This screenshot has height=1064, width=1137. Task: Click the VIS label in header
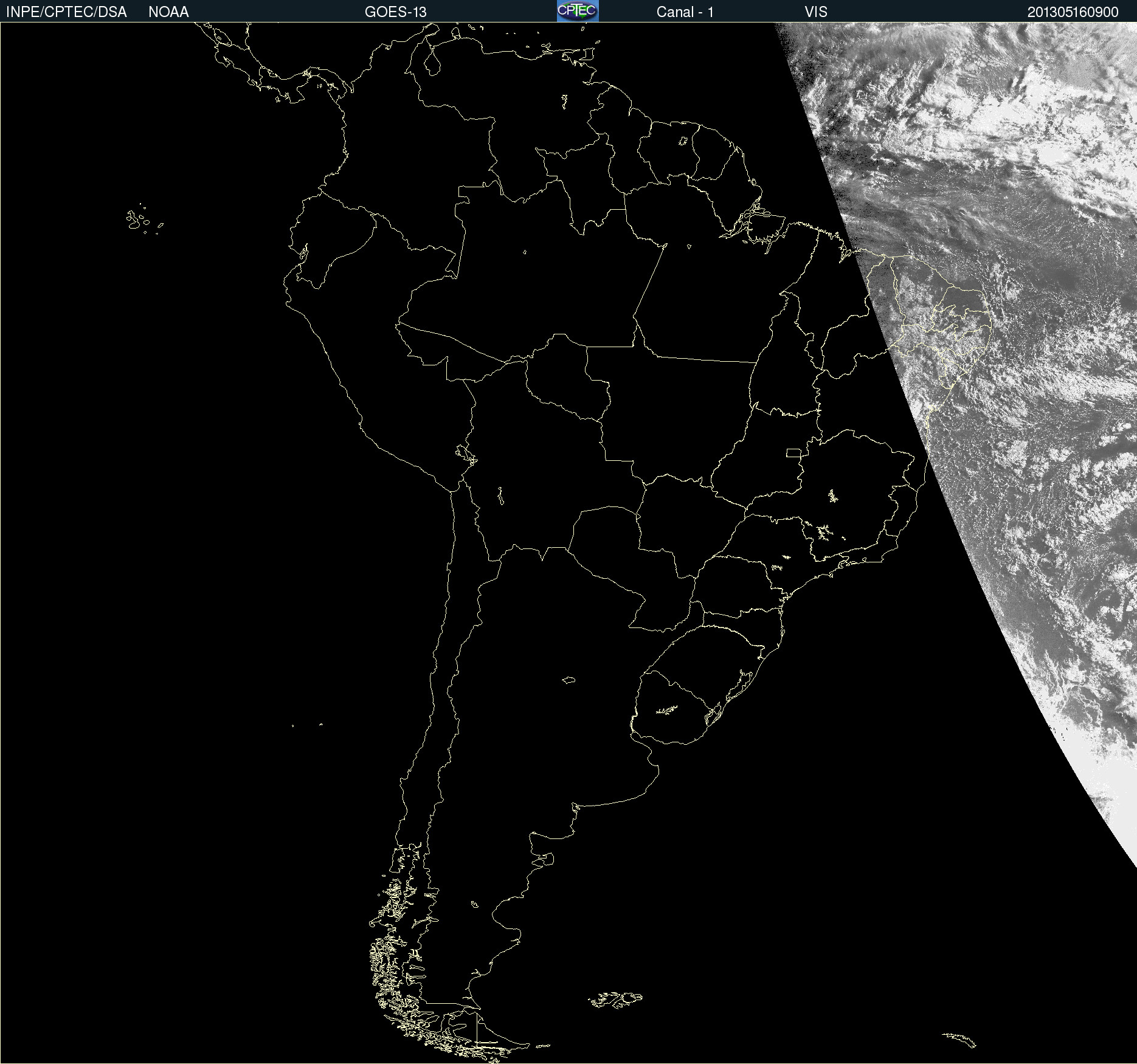tap(816, 12)
